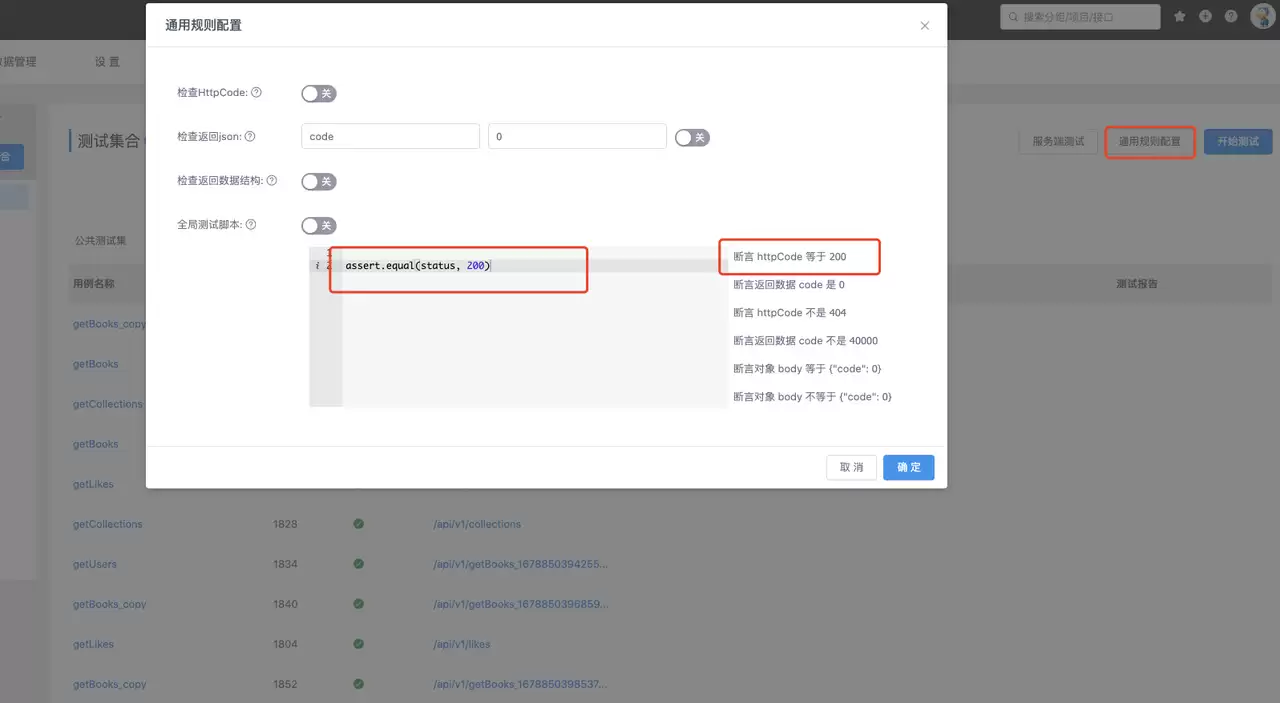1280x703 pixels.
Task: Enable the 全局测试脚本 switch
Action: 319,225
